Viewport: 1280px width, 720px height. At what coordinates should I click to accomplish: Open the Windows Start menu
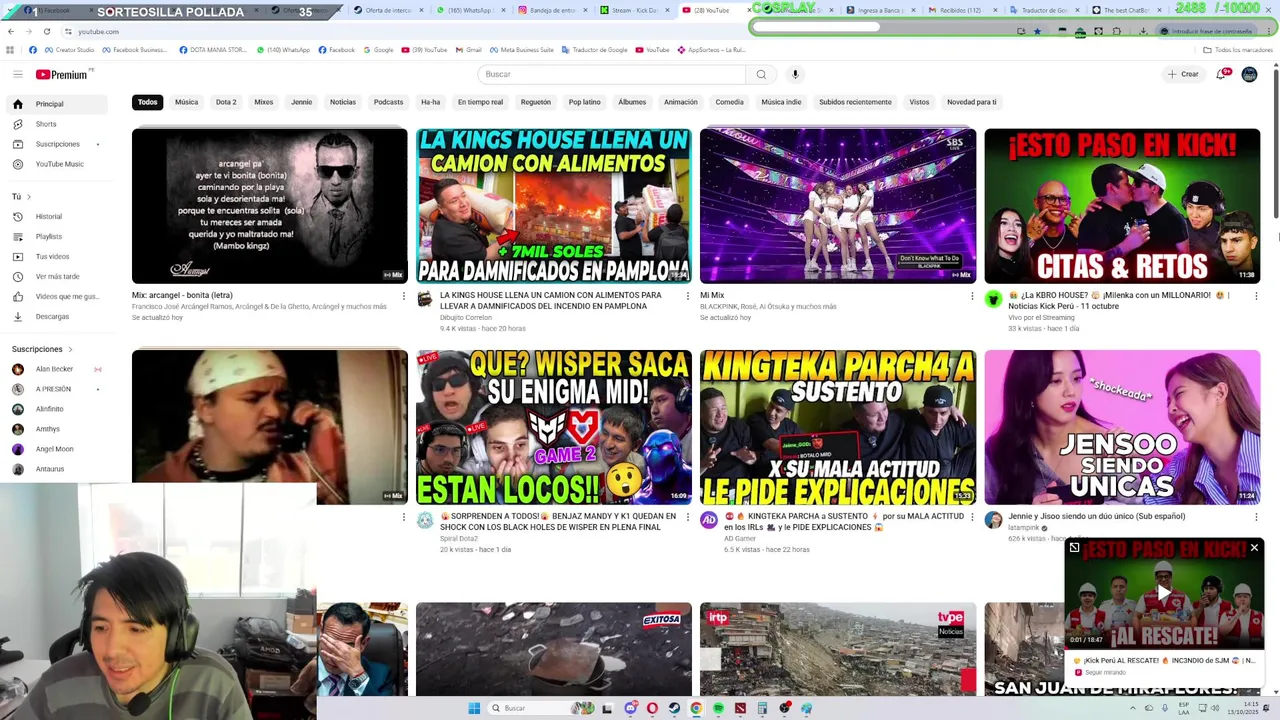[474, 708]
